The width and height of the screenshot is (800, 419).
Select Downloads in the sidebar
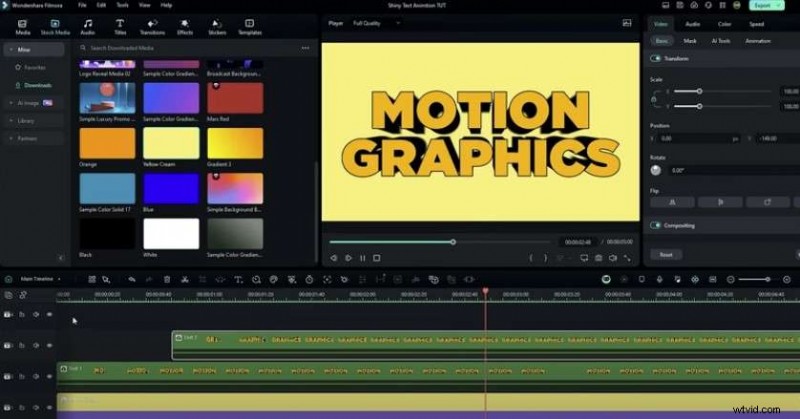(37, 85)
